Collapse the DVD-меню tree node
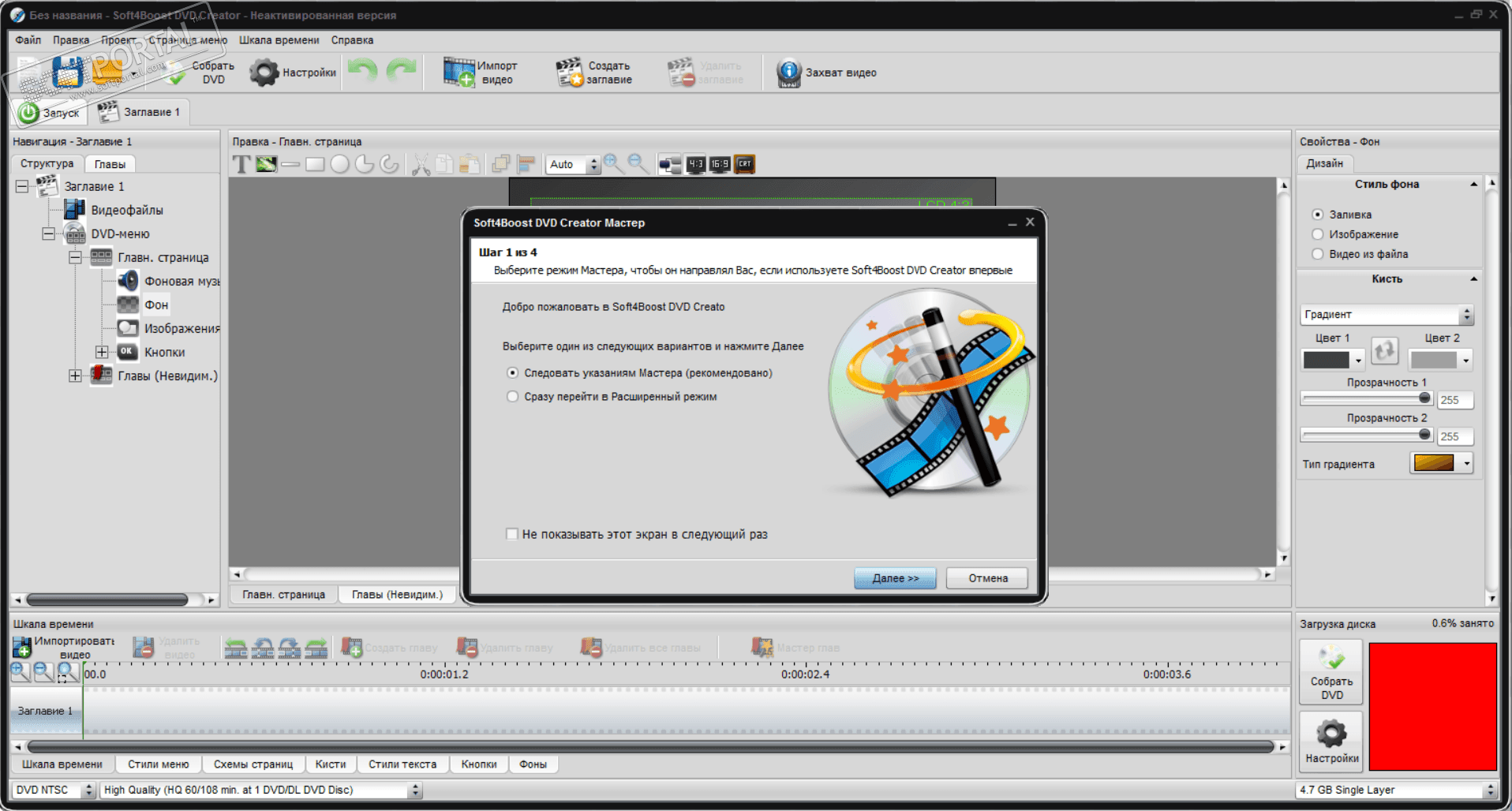This screenshot has width=1512, height=811. (x=48, y=234)
